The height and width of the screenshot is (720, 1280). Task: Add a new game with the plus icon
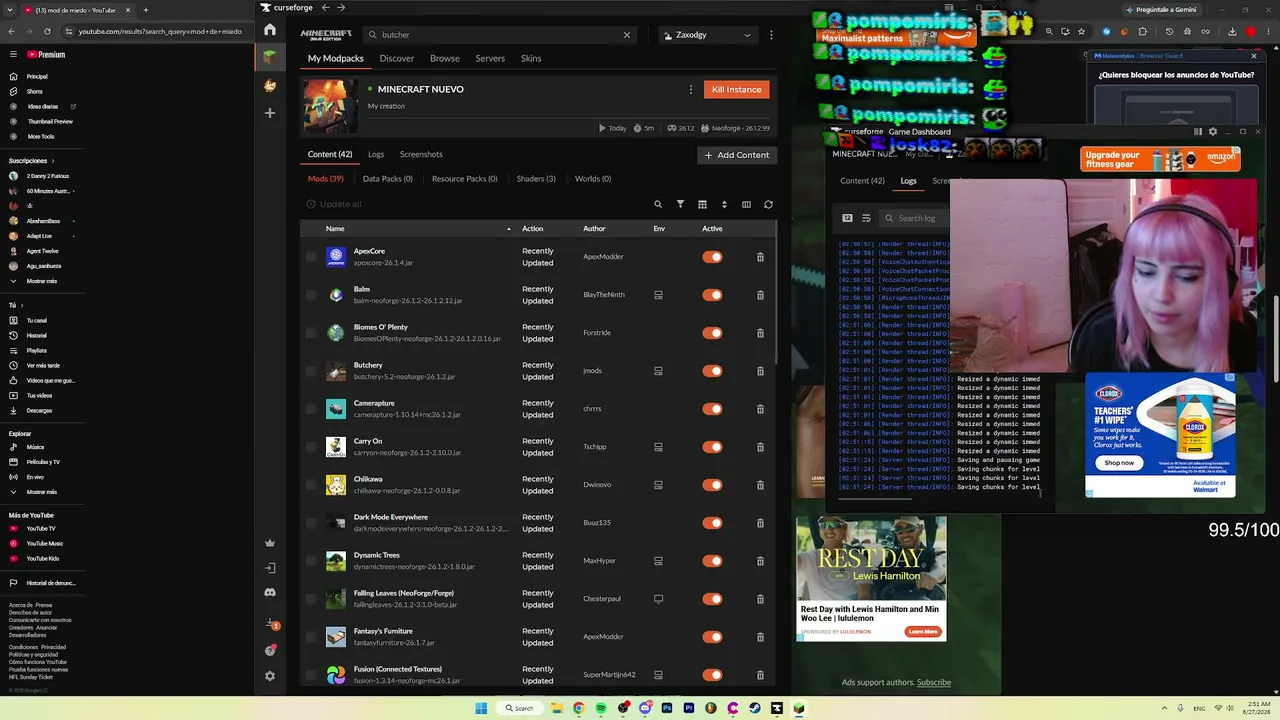coord(270,113)
